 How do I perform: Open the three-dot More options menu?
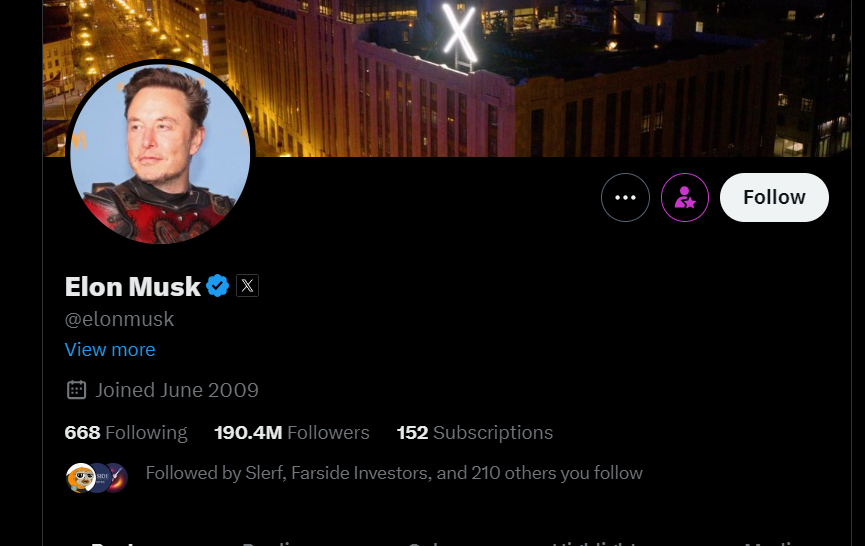point(625,198)
